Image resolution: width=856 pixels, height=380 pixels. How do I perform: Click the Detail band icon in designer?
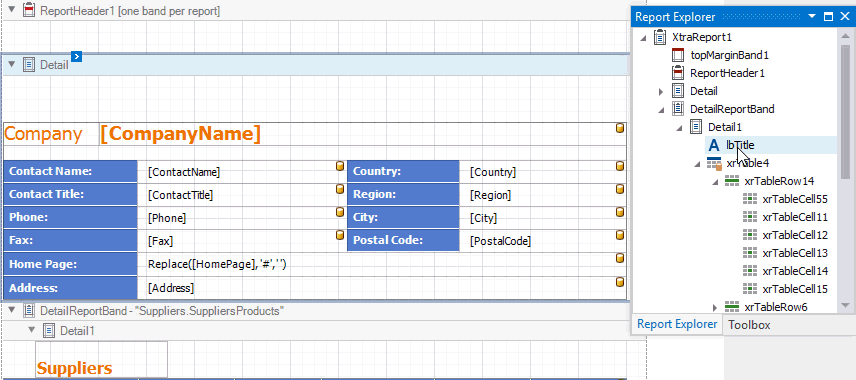point(29,64)
